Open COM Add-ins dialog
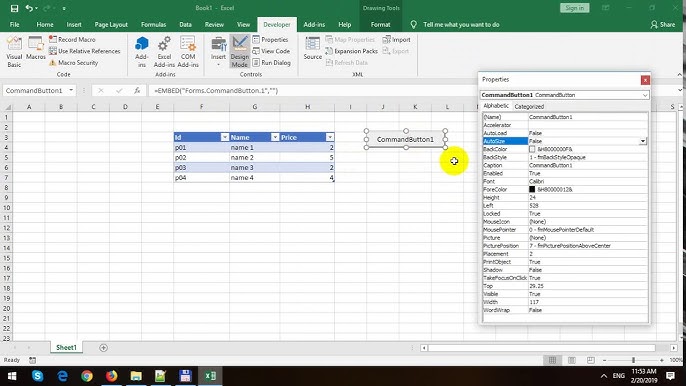This screenshot has height=386, width=686. [x=188, y=52]
